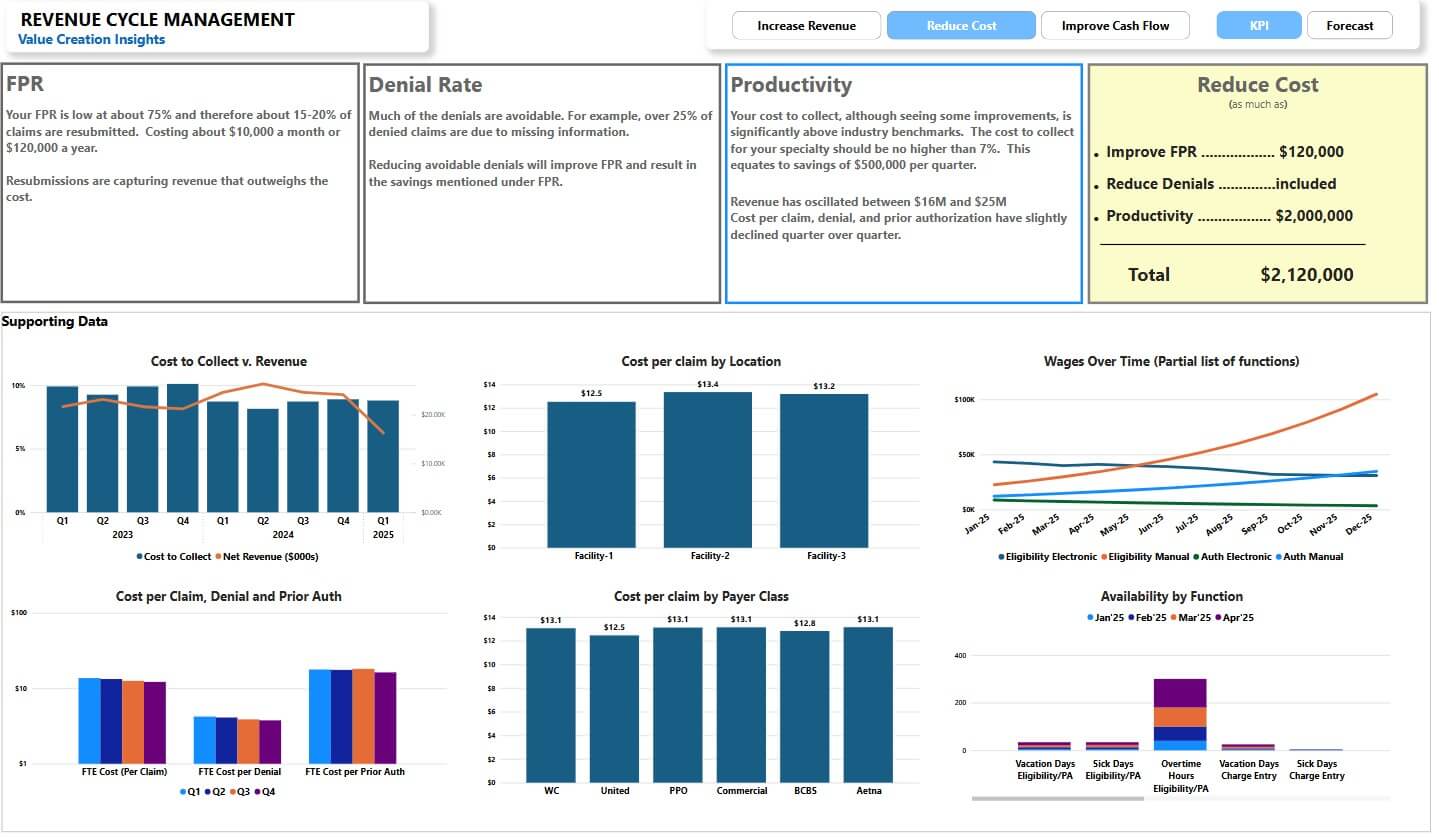
Task: Click the Auth Manual legend marker
Action: coord(1278,557)
